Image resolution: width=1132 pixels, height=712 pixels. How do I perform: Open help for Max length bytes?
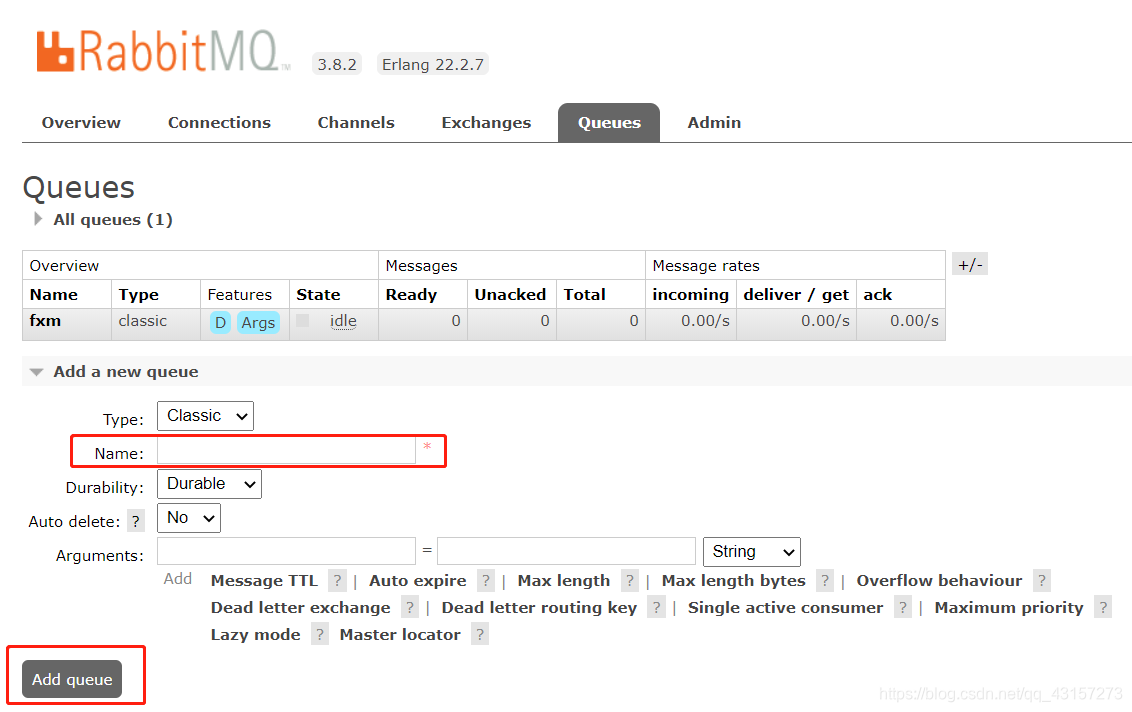coord(825,581)
